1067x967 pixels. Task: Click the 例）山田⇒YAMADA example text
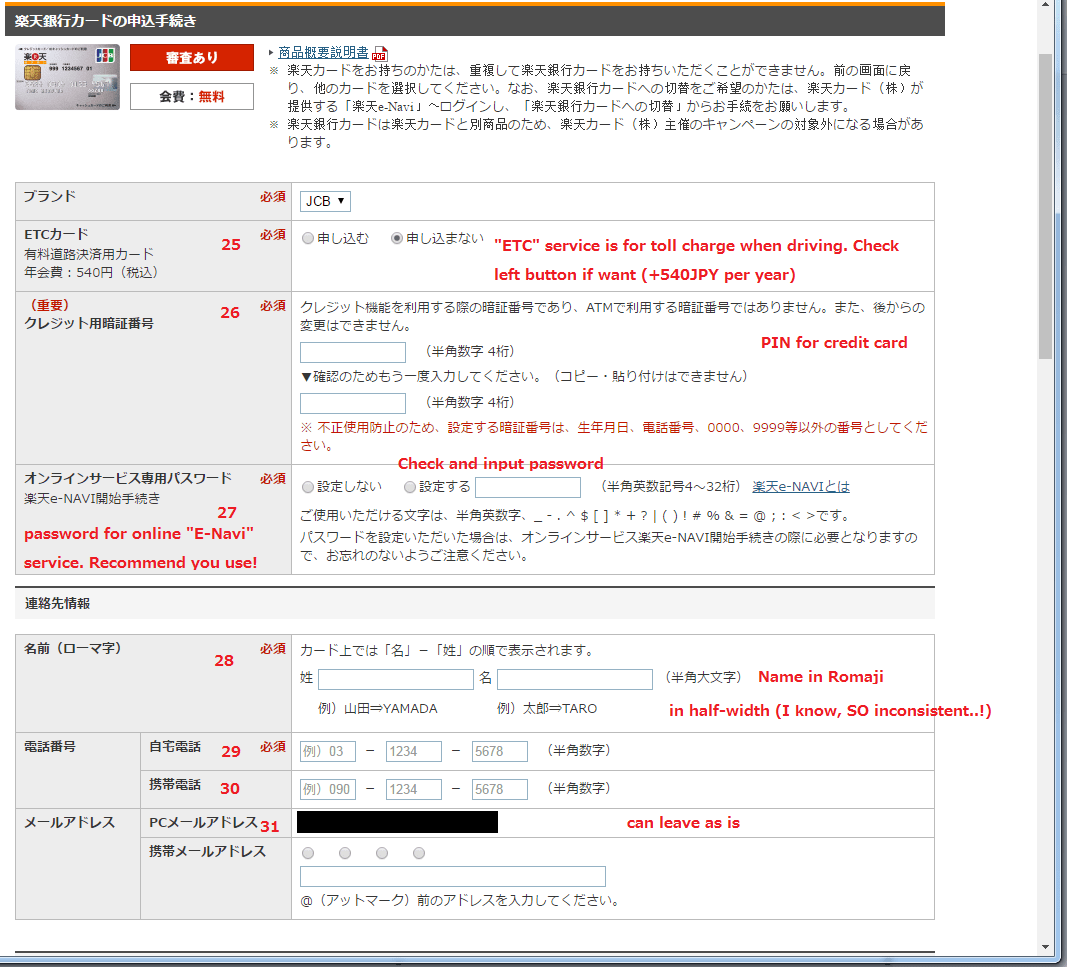[x=378, y=708]
